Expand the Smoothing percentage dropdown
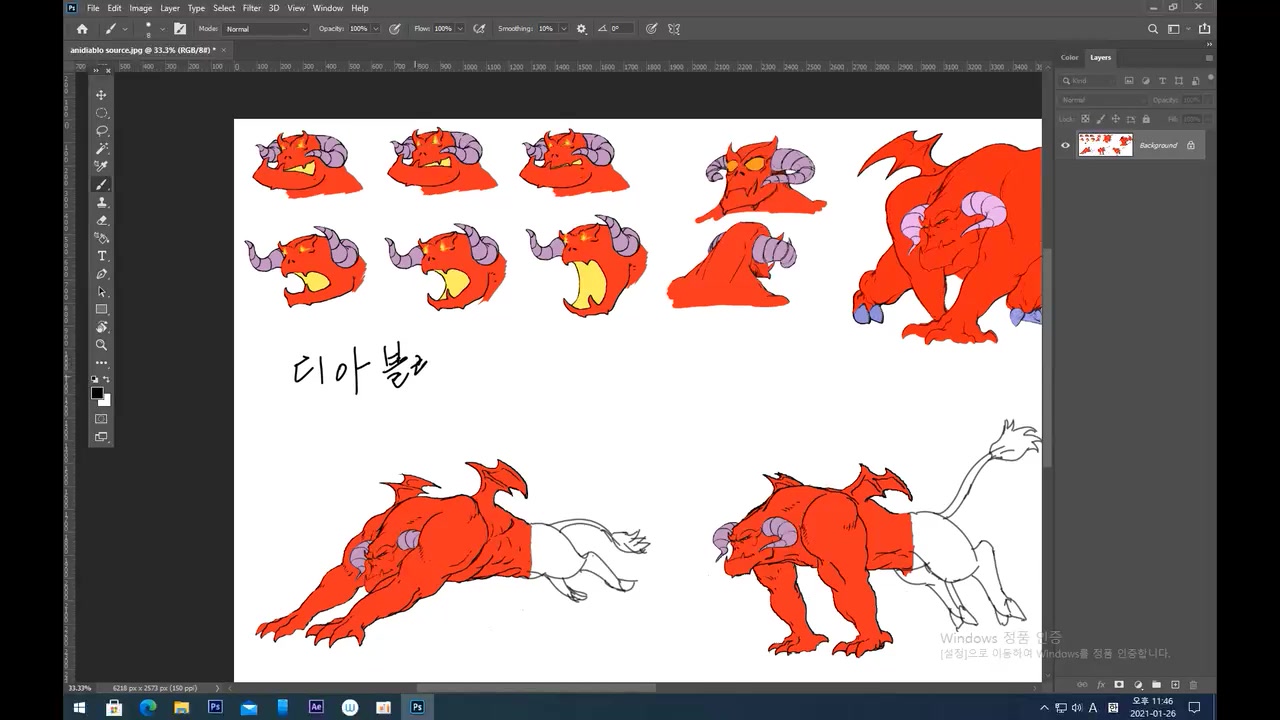This screenshot has height=720, width=1280. (564, 29)
